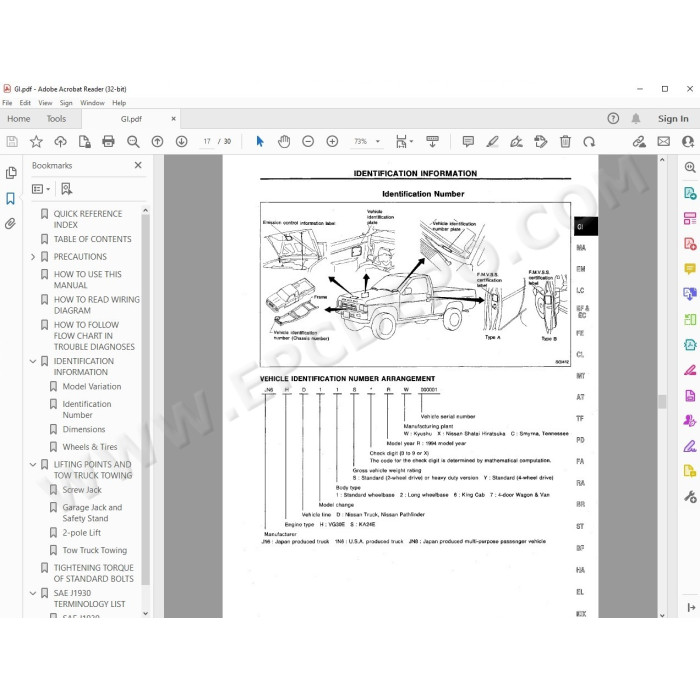Zoom in with plus icon
This screenshot has height=700, width=700.
click(332, 142)
